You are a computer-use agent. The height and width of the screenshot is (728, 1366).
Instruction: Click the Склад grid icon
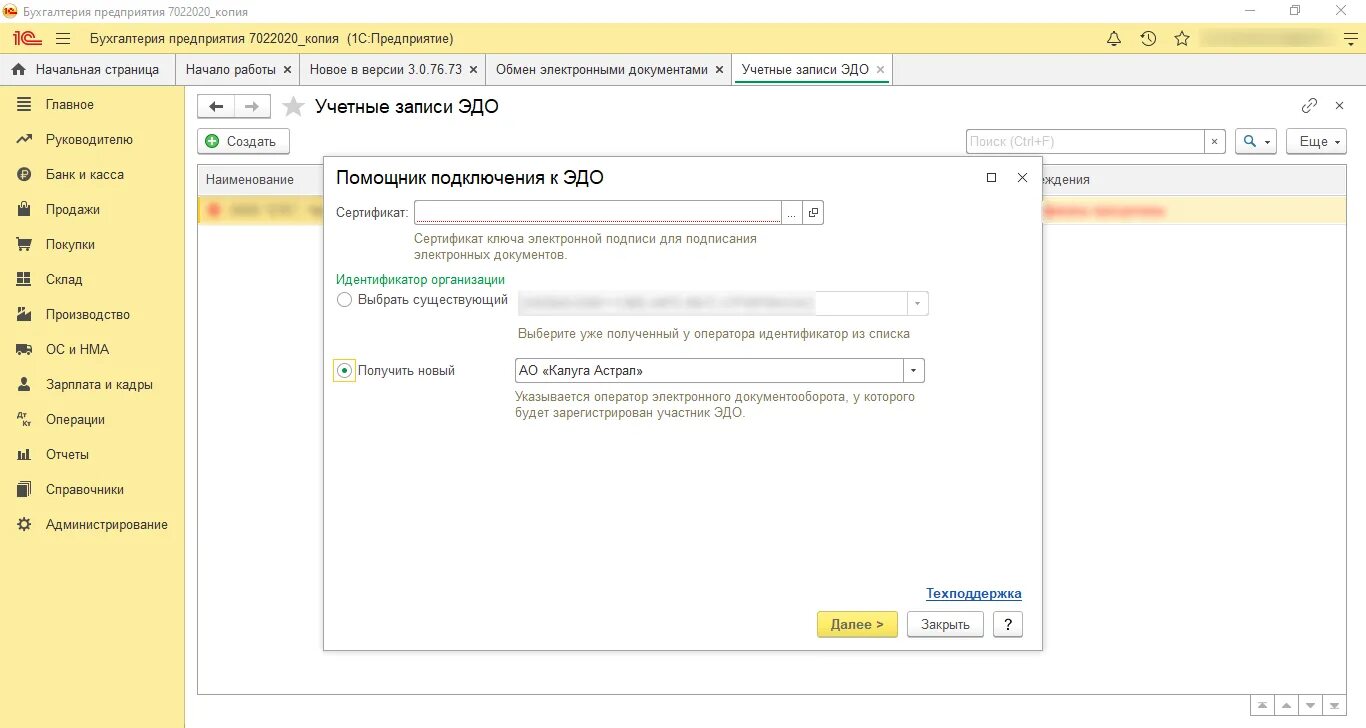click(x=25, y=280)
